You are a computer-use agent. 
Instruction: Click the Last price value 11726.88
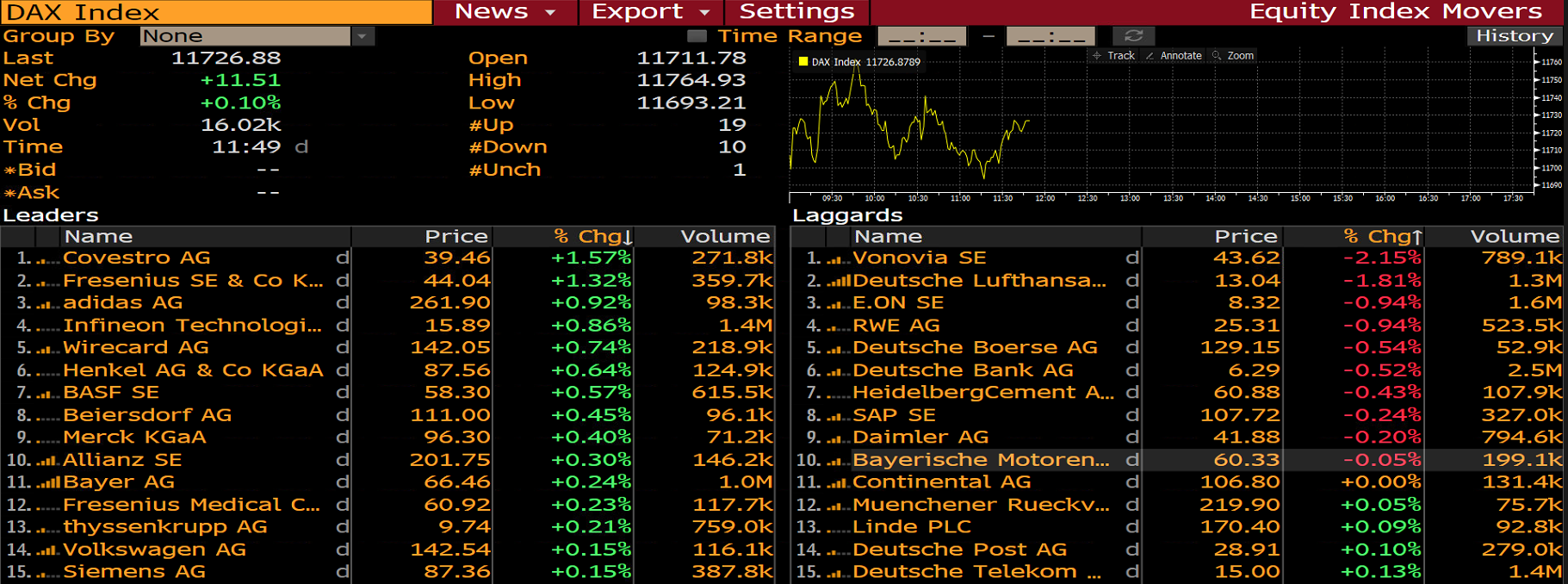[x=226, y=58]
